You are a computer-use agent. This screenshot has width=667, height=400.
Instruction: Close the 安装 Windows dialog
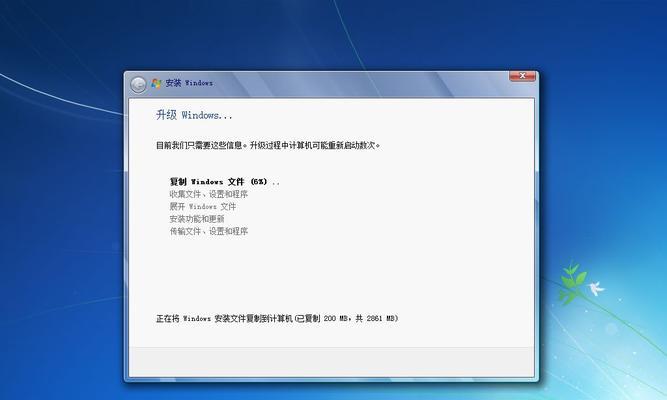click(522, 76)
